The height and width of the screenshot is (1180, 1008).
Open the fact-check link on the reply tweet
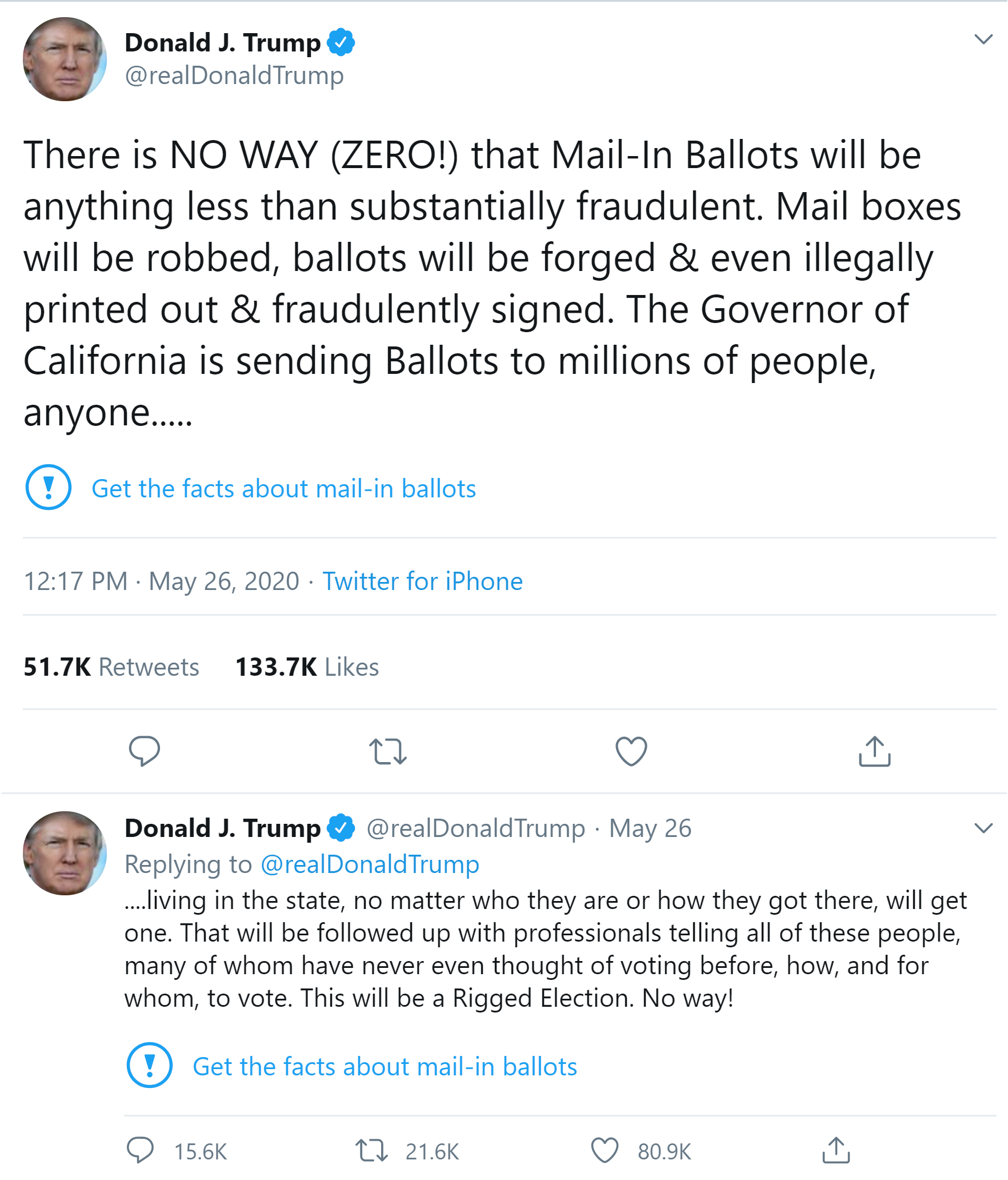[x=385, y=1067]
